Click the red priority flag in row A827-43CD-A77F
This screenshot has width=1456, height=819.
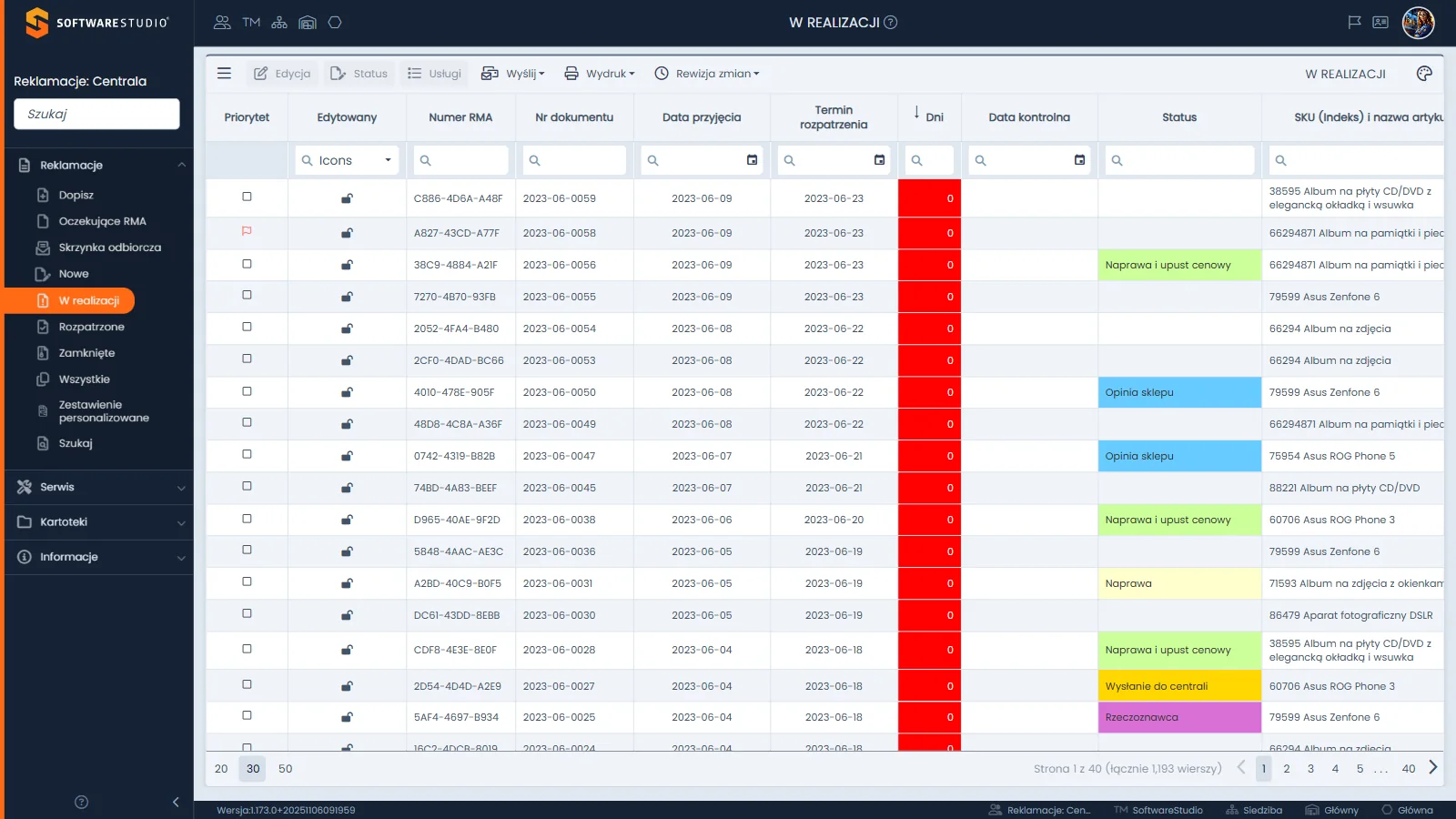pos(247,232)
